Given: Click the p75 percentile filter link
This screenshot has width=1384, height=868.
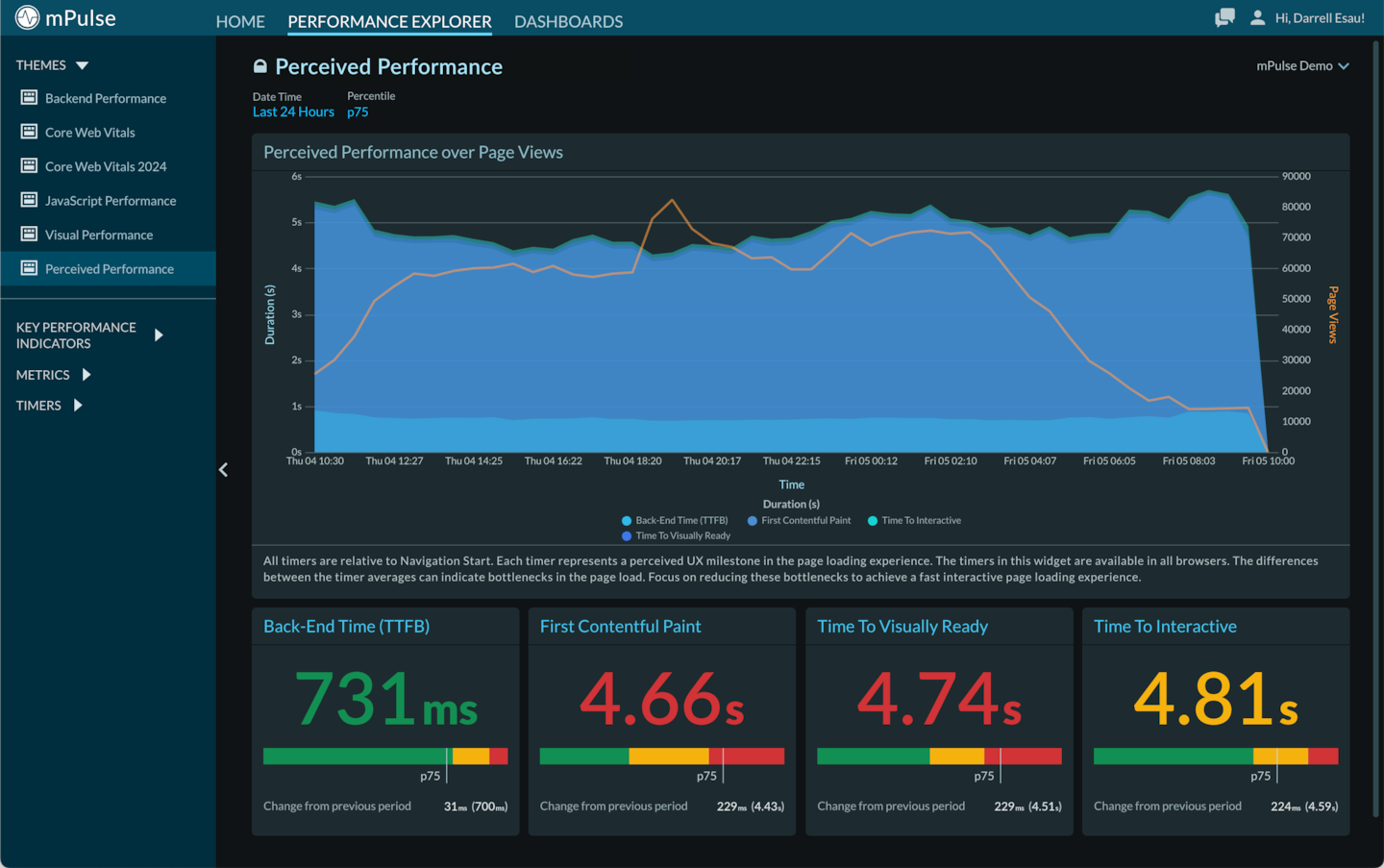Looking at the screenshot, I should (358, 112).
